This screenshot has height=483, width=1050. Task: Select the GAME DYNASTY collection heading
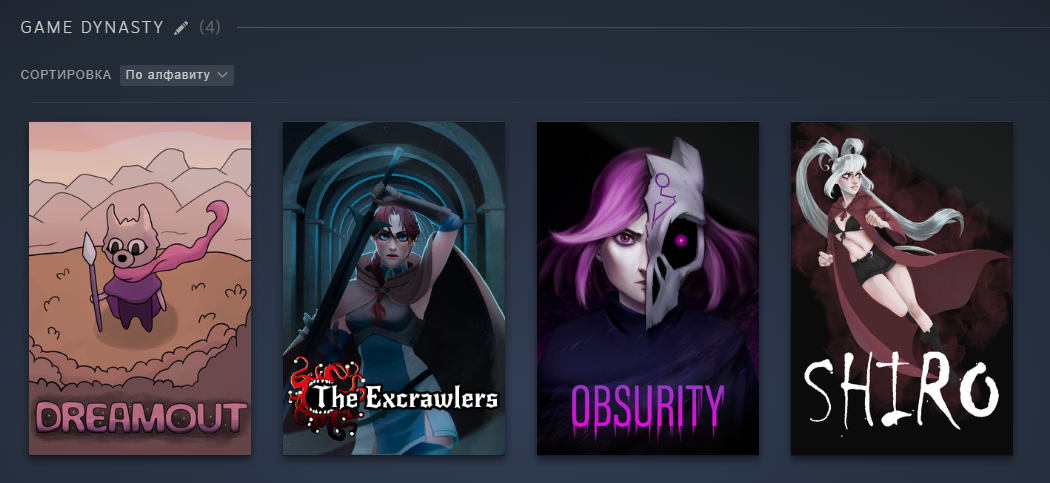tap(92, 27)
